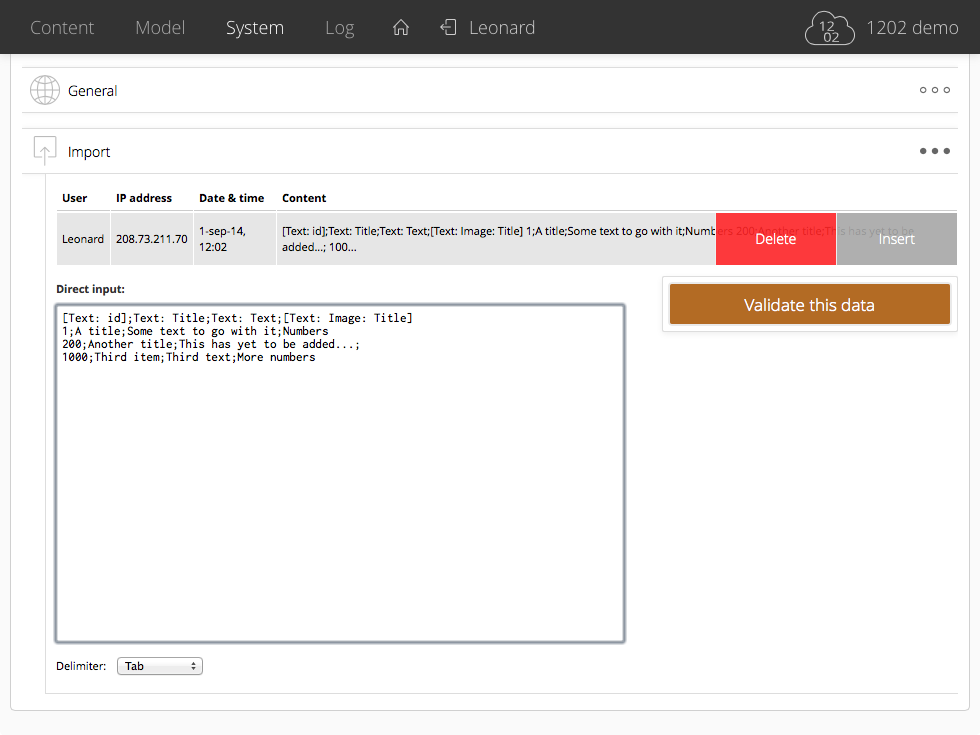Click the logout icon beside Leonard

[449, 28]
